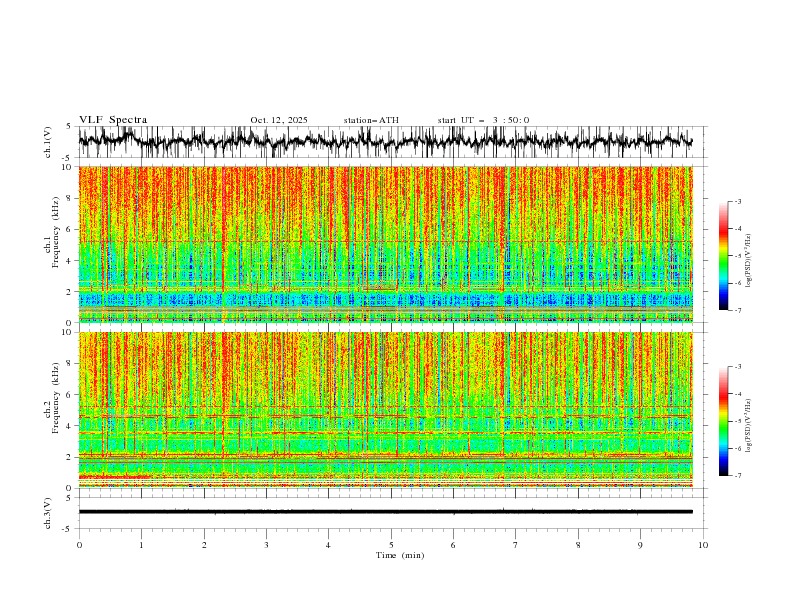The width and height of the screenshot is (792, 612).
Task: Click the date "Oct. 12, 2025"
Action: click(279, 120)
